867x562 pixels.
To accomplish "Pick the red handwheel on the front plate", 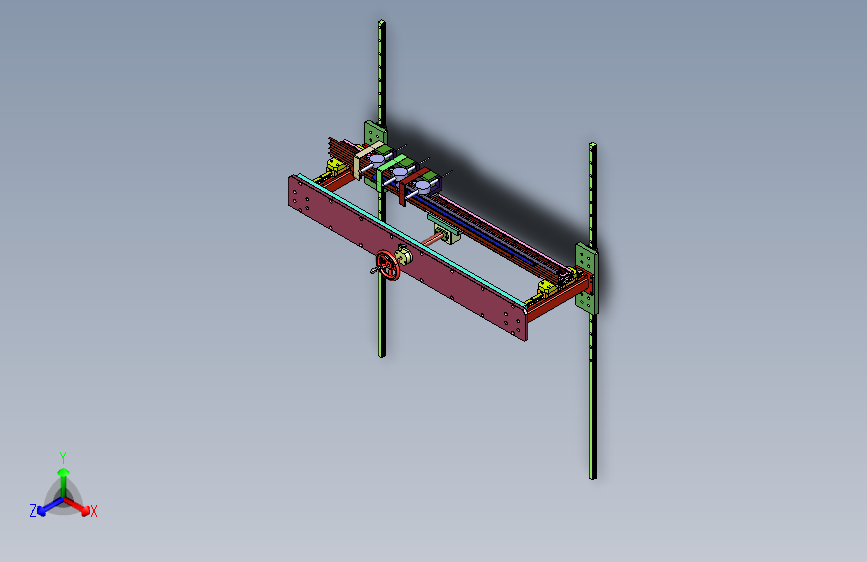I will [x=388, y=265].
